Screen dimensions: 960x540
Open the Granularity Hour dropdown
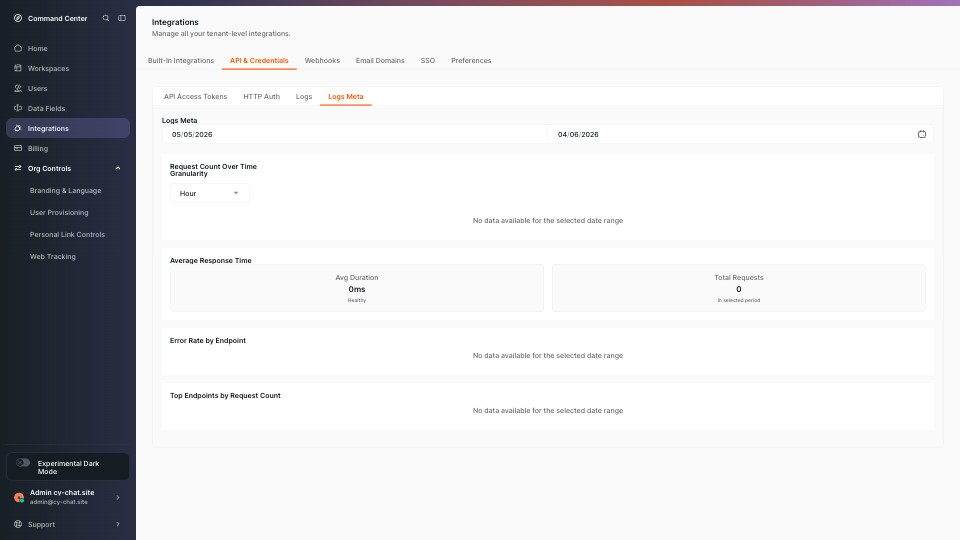click(x=209, y=193)
